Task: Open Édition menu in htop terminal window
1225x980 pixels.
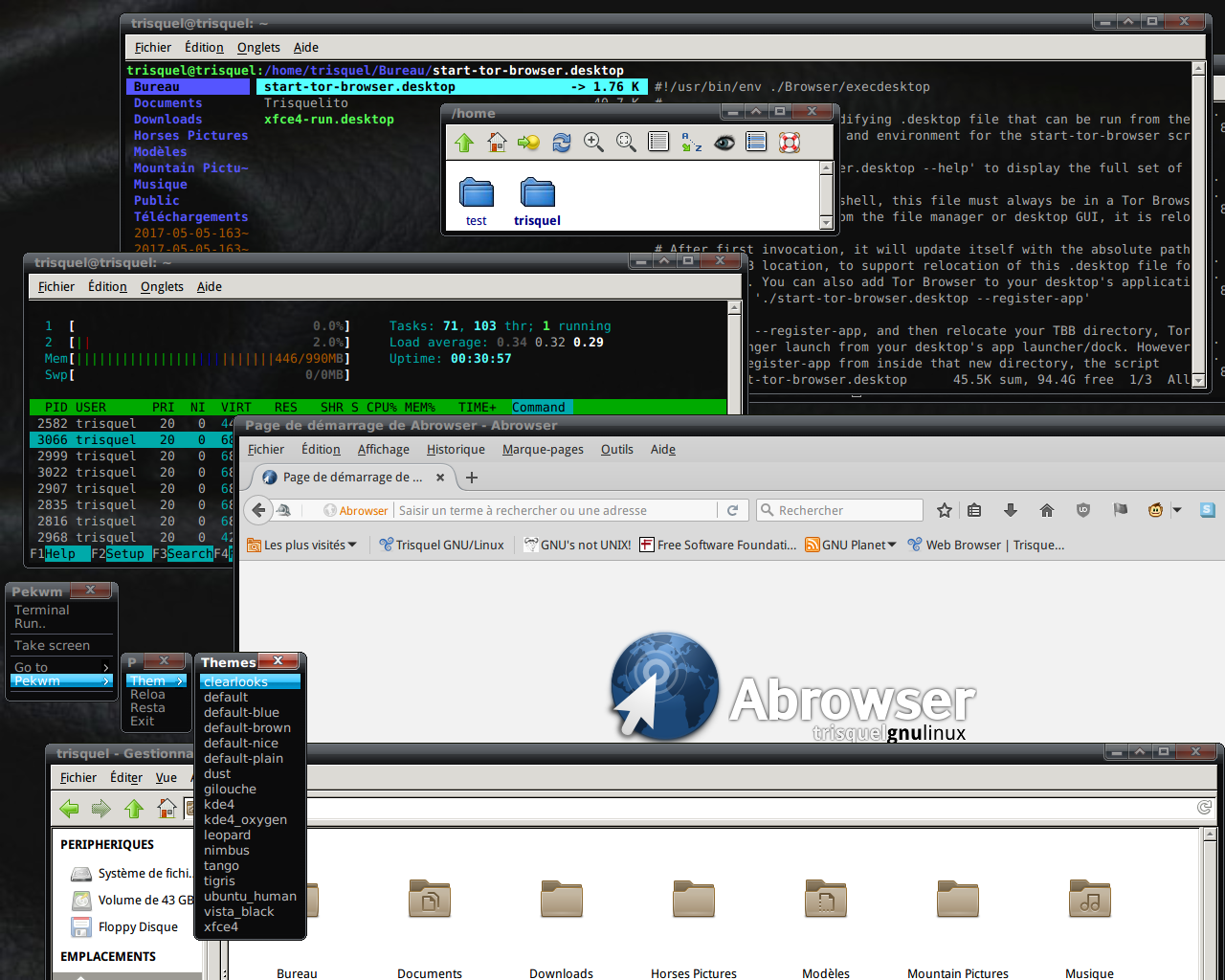Action: 107,286
